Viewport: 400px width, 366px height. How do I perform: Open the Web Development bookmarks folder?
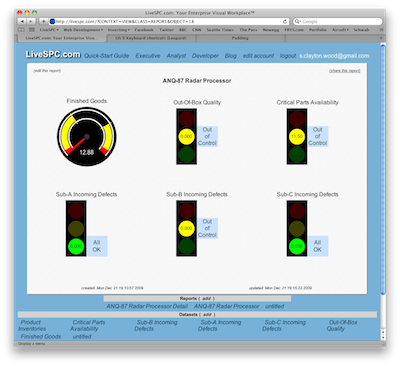(83, 30)
